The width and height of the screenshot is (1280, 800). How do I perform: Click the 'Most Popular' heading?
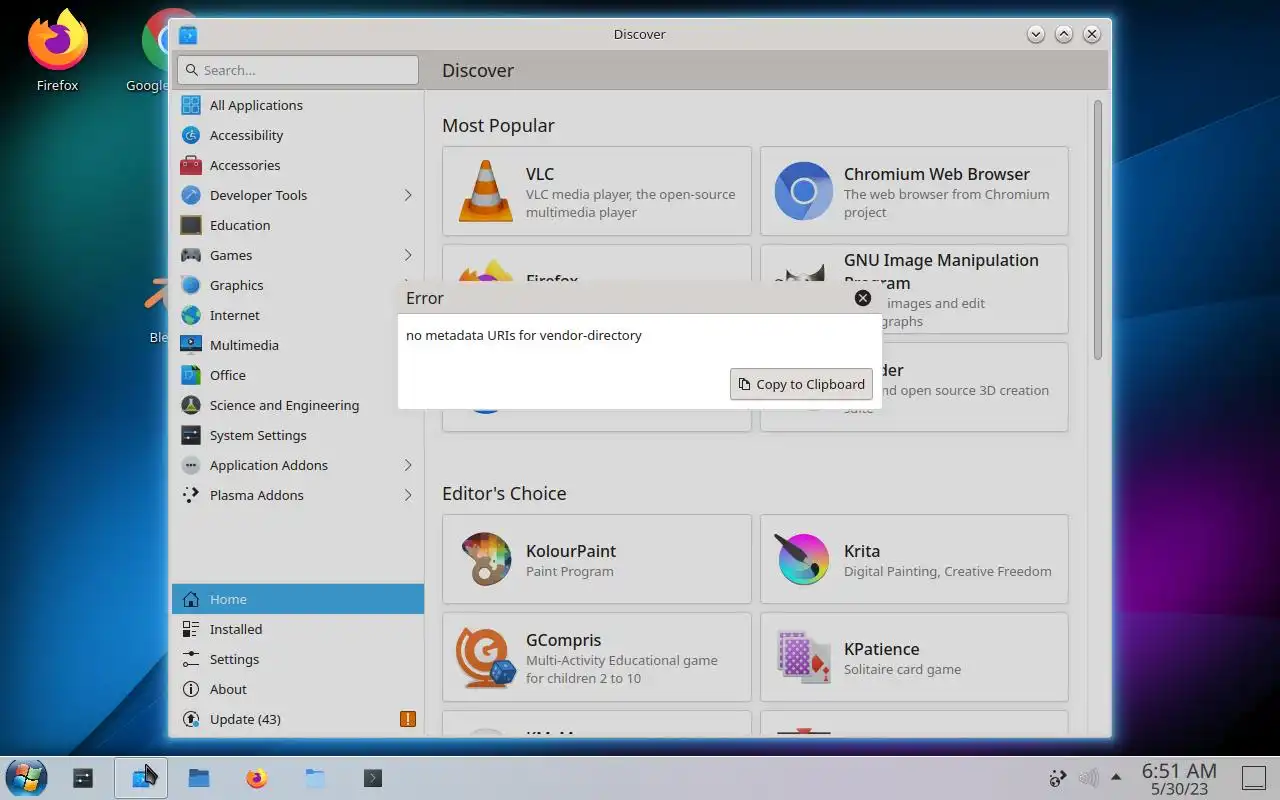pyautogui.click(x=498, y=125)
